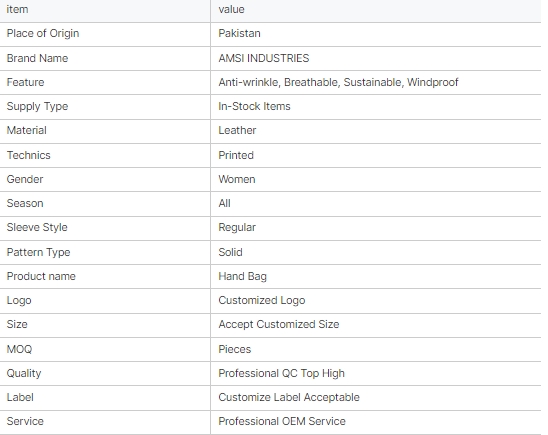Screen dimensions: 548x435
Task: Click the Leather material cell
Action: coord(237,130)
